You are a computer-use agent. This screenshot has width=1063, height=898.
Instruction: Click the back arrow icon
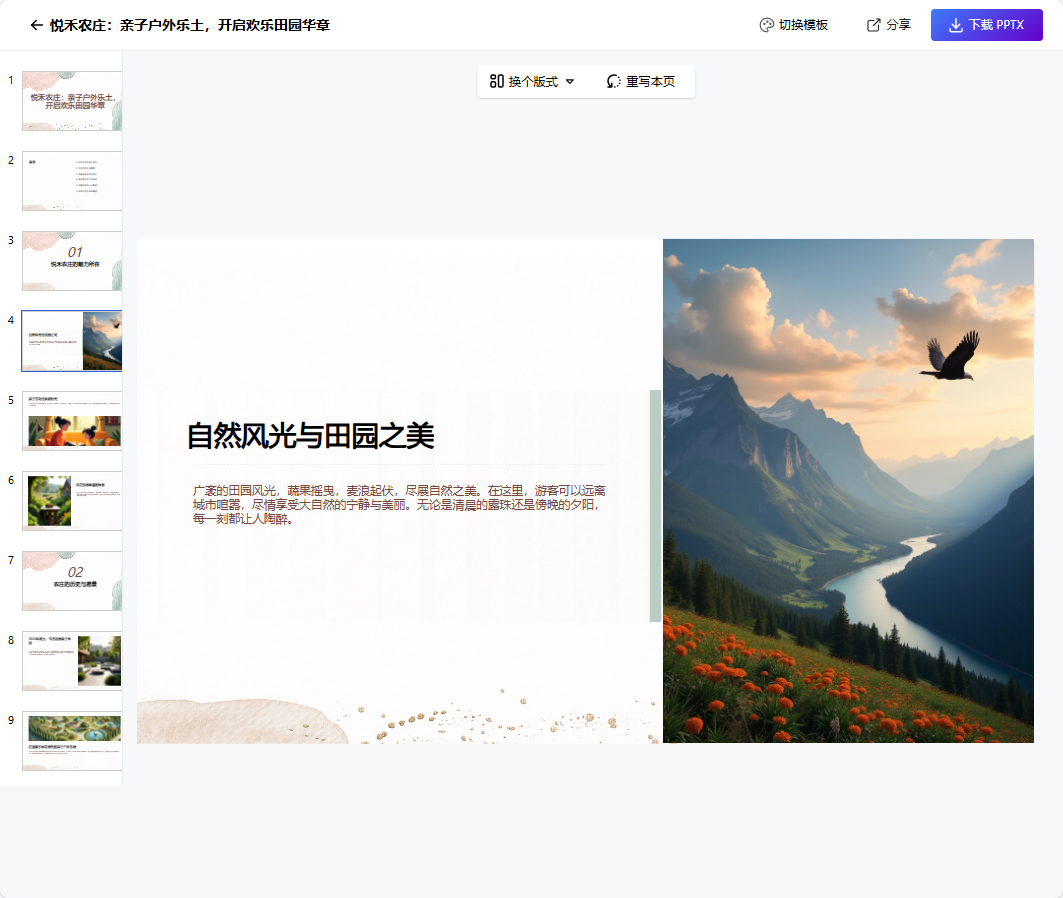(37, 25)
